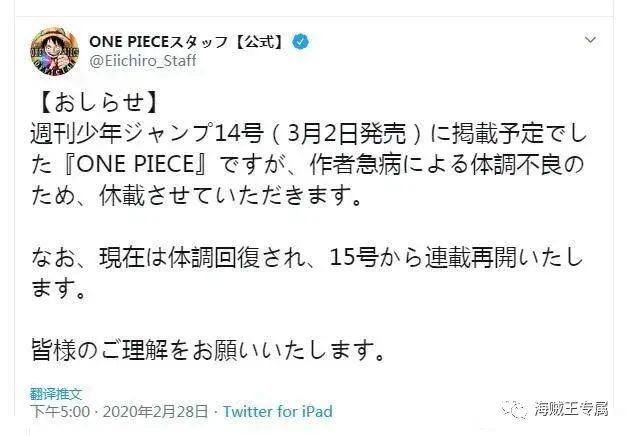
Task: Translate the tweet via 翻译推文
Action: click(63, 393)
